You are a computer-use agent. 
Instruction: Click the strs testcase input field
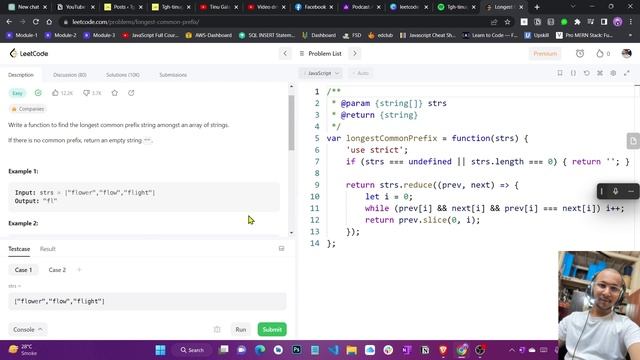(147, 301)
